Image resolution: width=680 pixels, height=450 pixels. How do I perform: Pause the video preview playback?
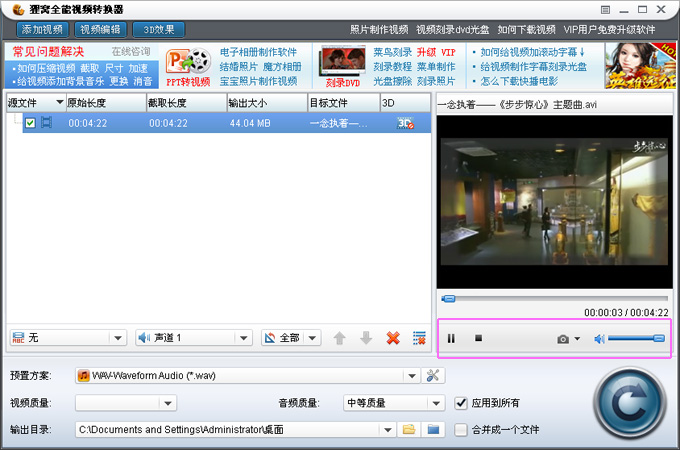tap(451, 338)
